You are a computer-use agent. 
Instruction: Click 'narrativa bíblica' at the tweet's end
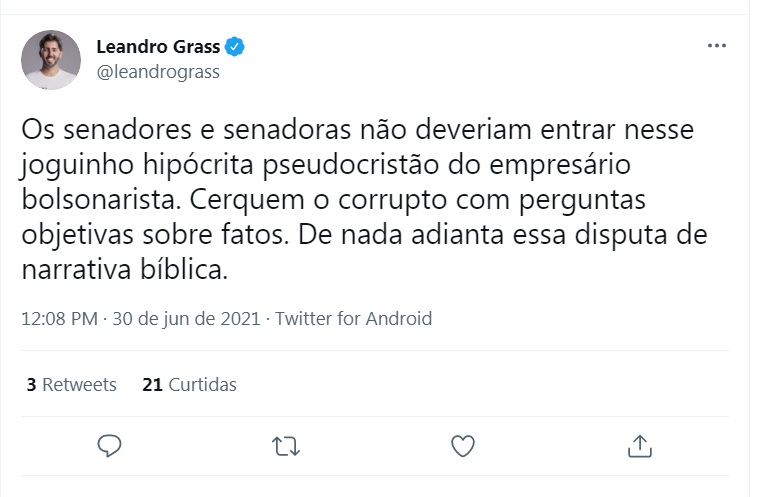(x=125, y=269)
